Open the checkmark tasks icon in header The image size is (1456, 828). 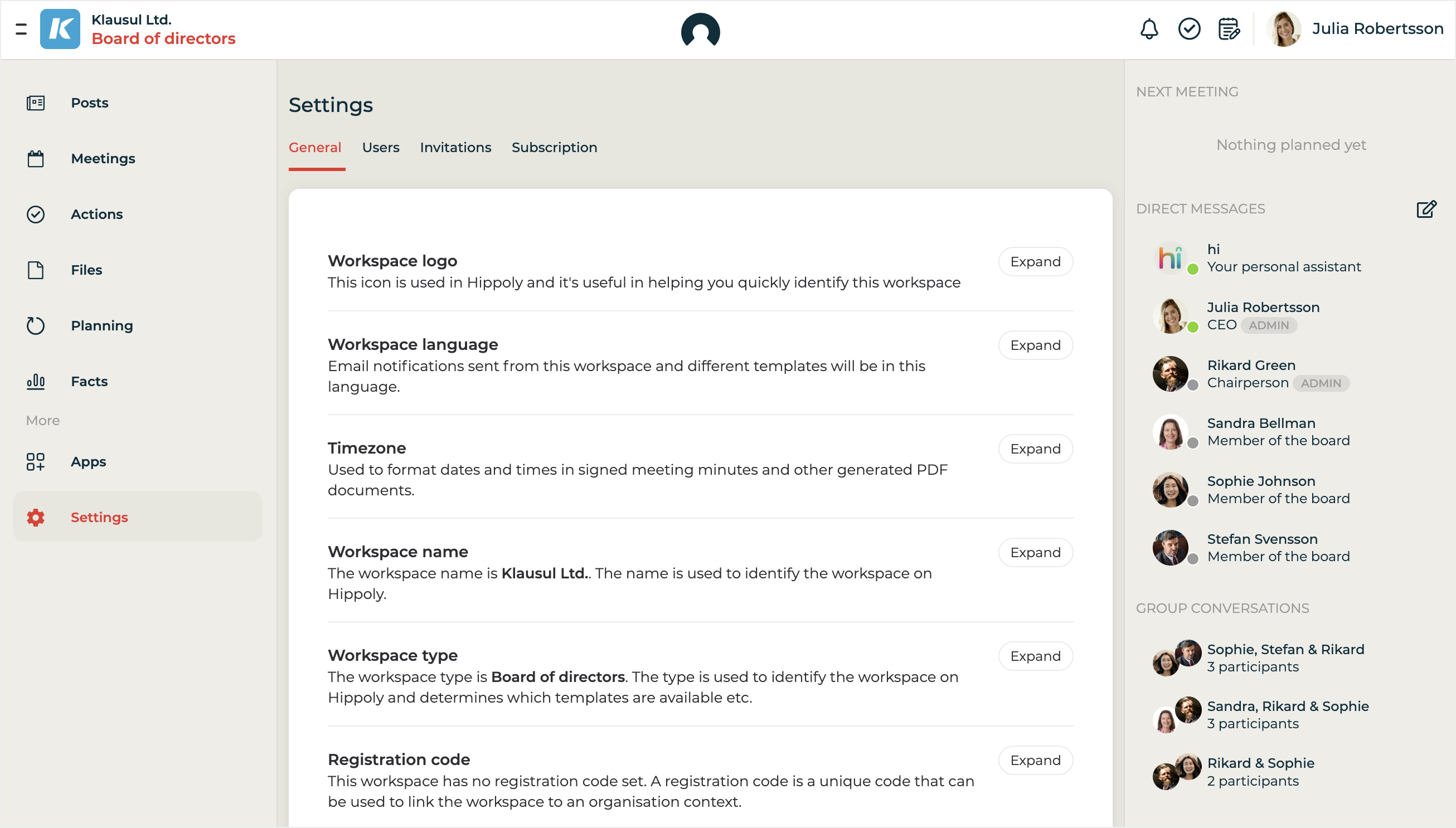[1188, 29]
